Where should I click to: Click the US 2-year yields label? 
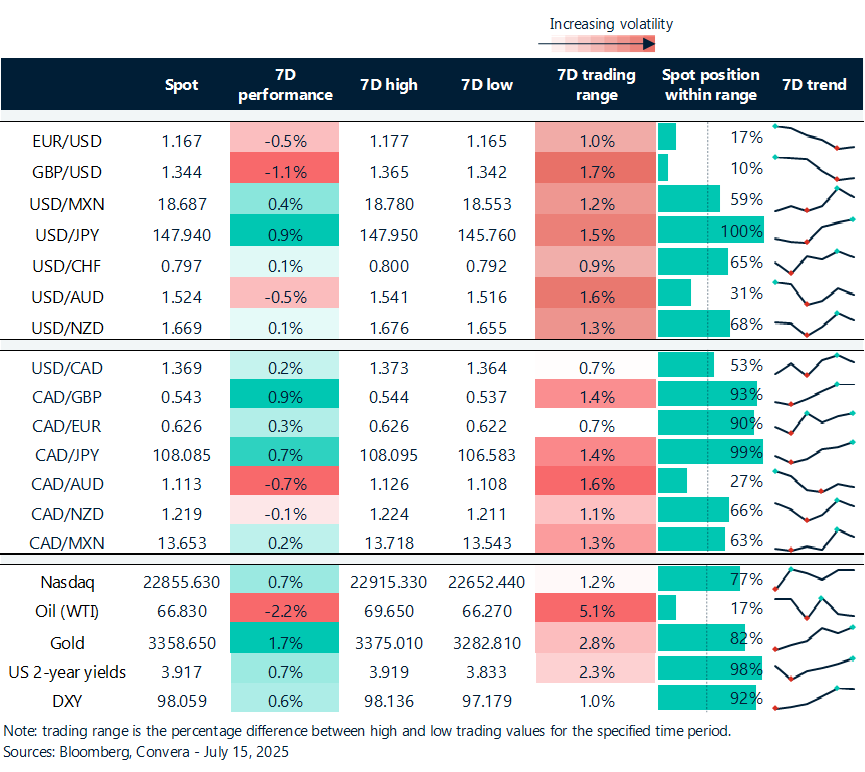(x=67, y=672)
